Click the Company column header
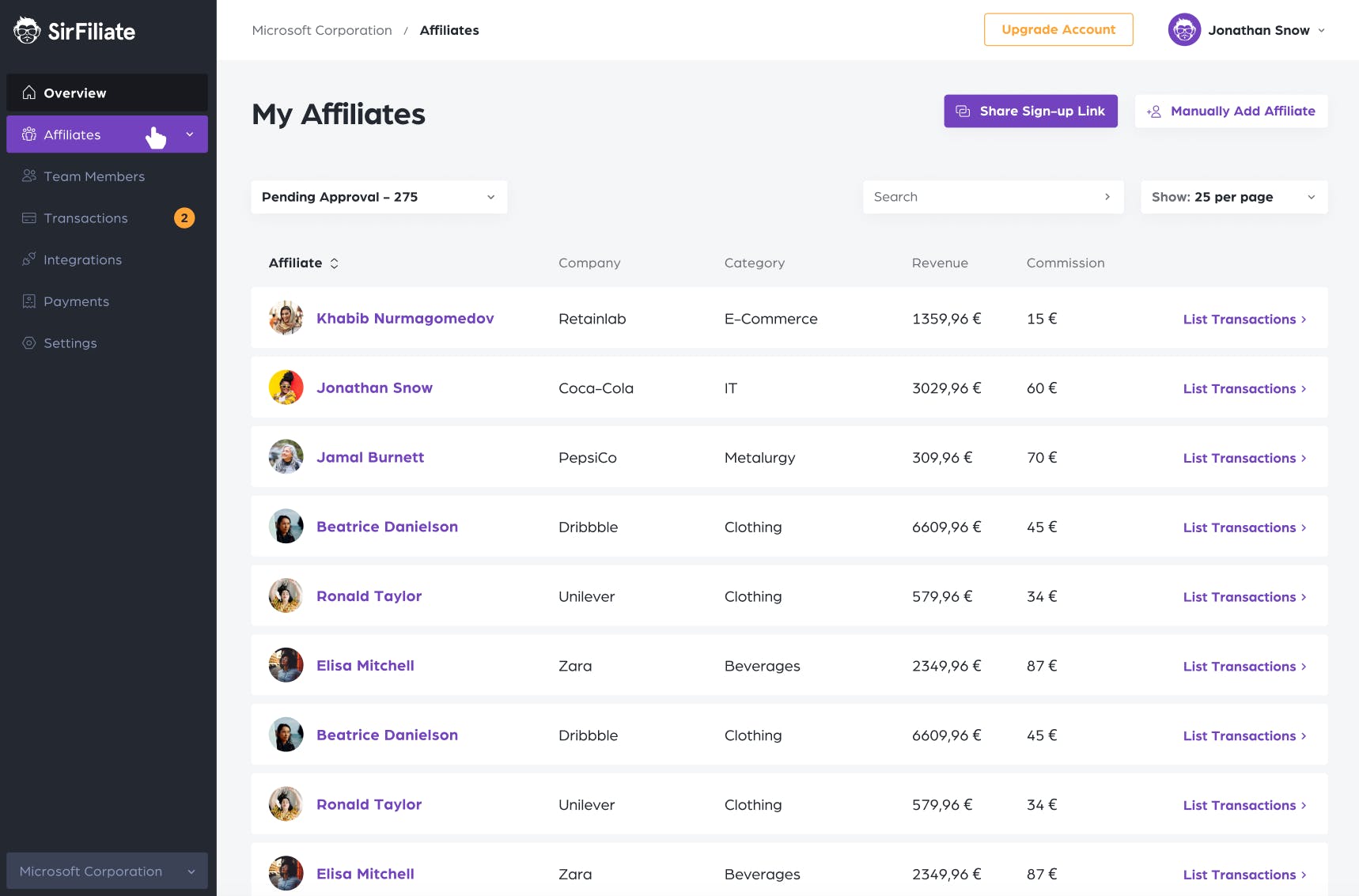The image size is (1359, 896). (589, 263)
